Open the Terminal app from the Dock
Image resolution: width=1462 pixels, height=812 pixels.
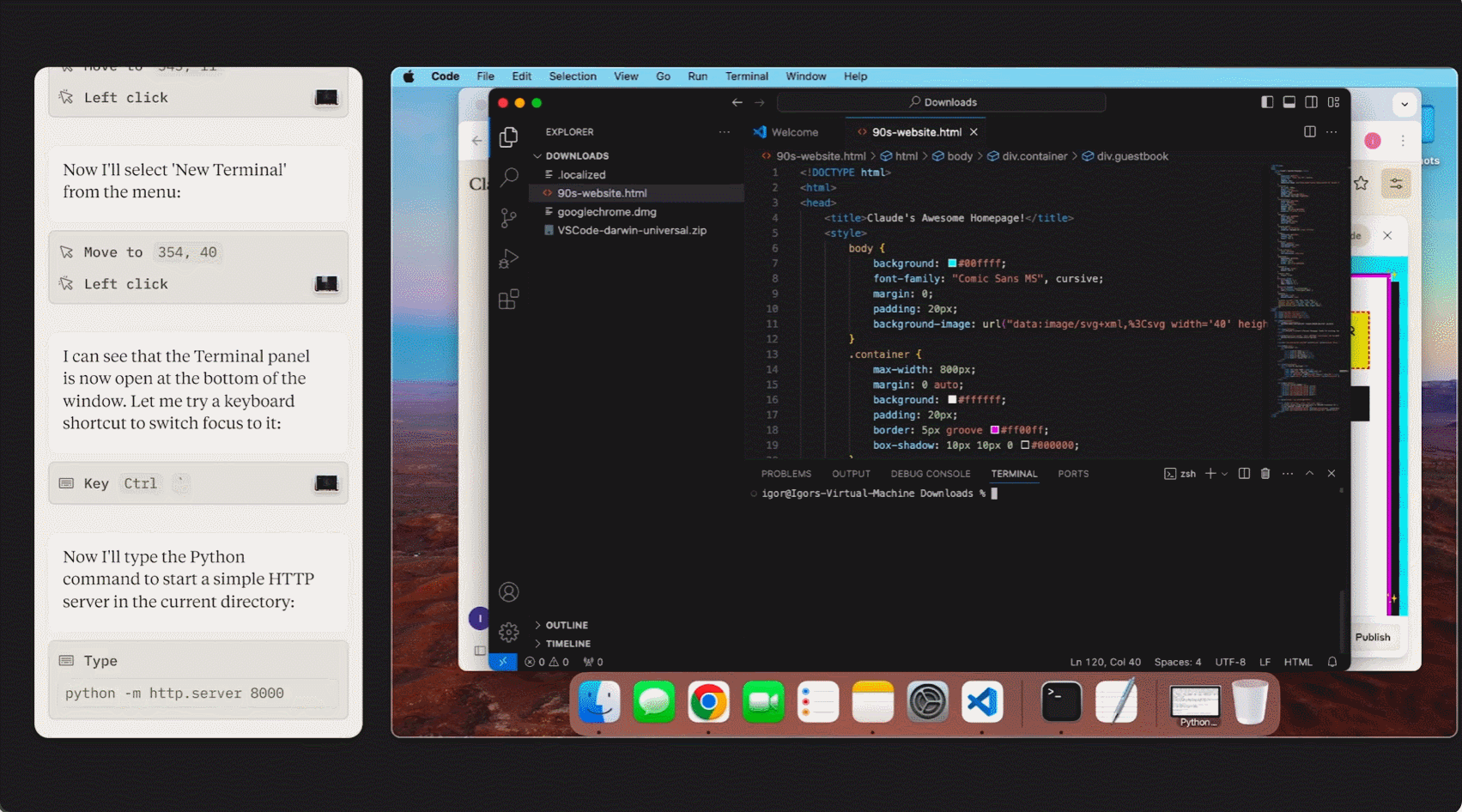1061,702
